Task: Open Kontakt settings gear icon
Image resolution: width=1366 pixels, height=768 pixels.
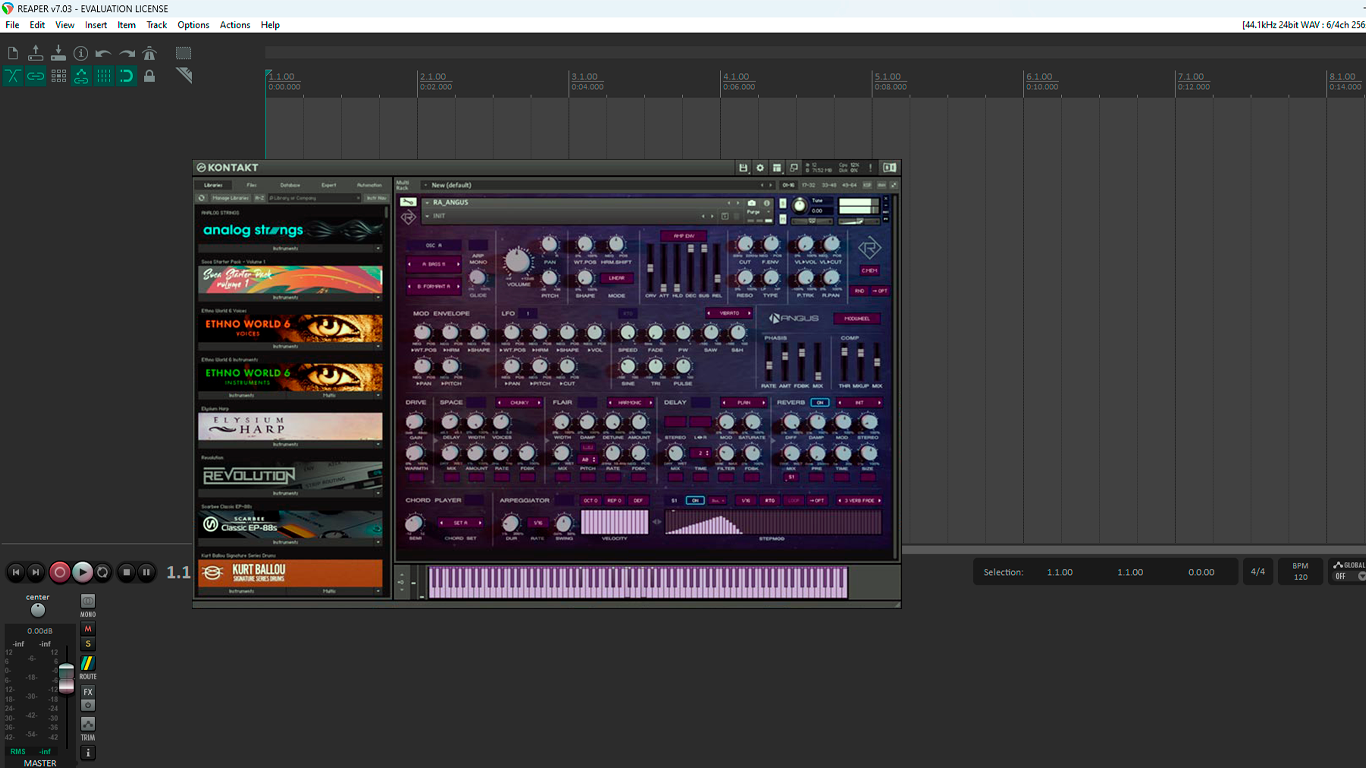Action: [760, 168]
